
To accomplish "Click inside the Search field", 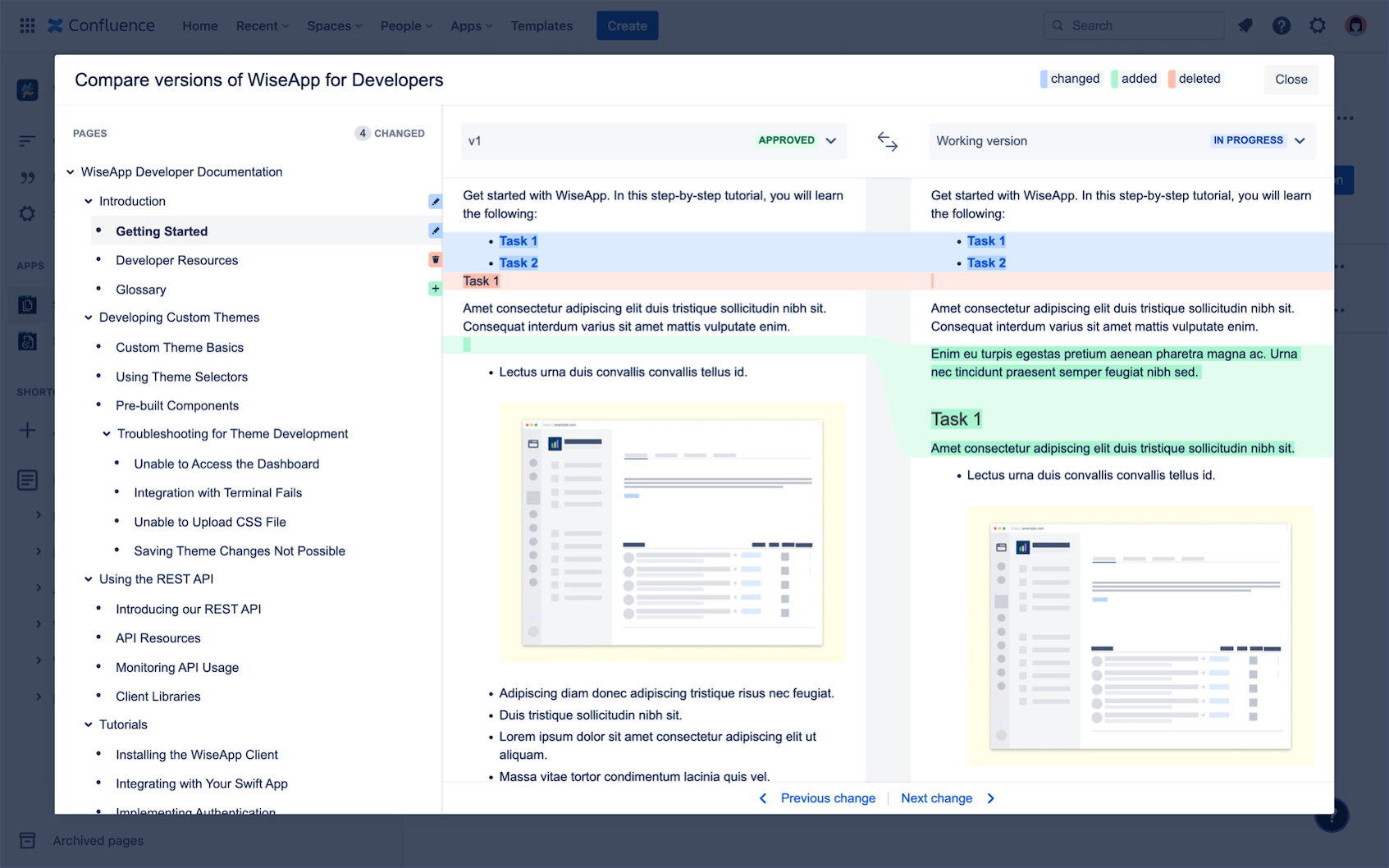I will [1133, 25].
